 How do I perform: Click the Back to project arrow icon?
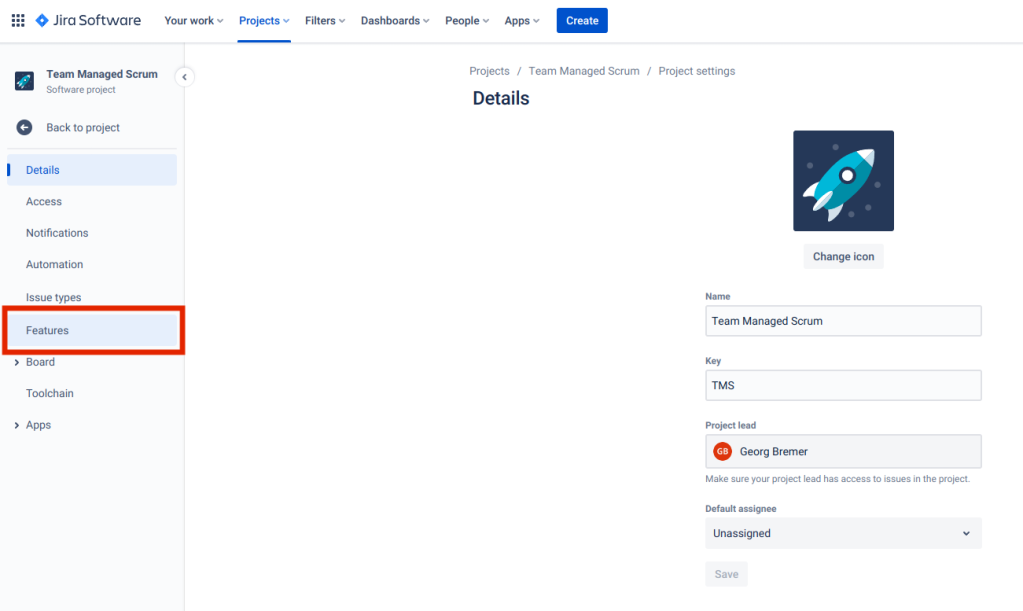(x=24, y=127)
